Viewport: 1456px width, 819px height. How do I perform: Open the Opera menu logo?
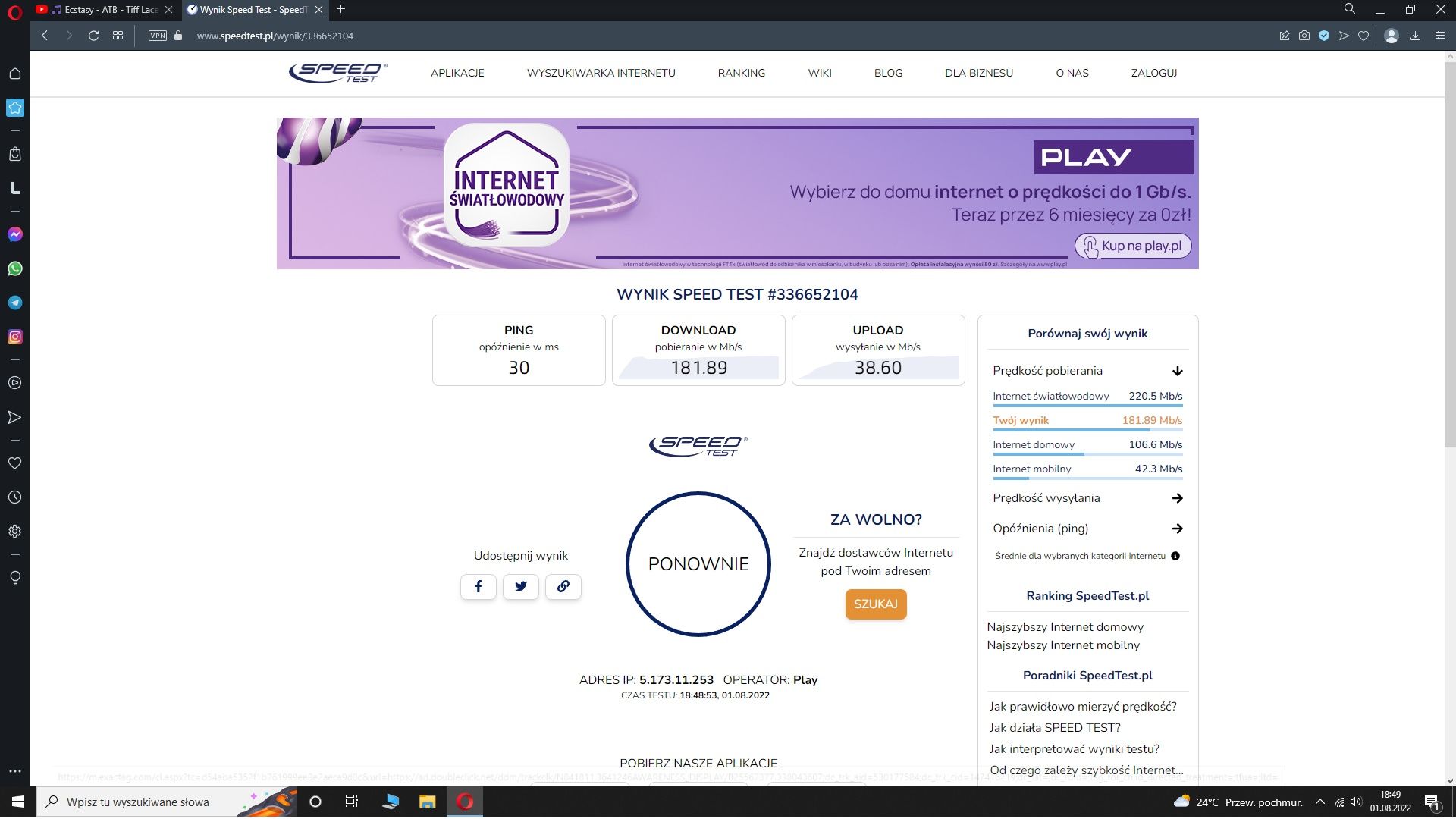14,12
